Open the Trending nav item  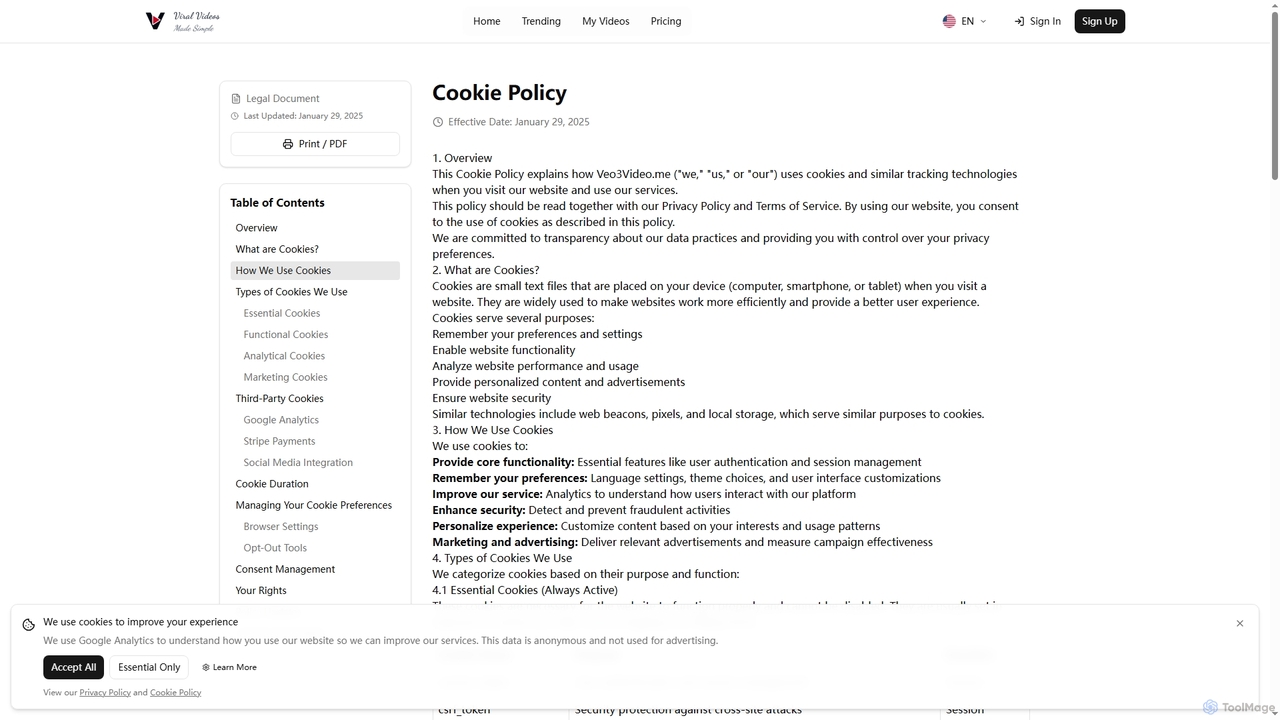tap(541, 21)
